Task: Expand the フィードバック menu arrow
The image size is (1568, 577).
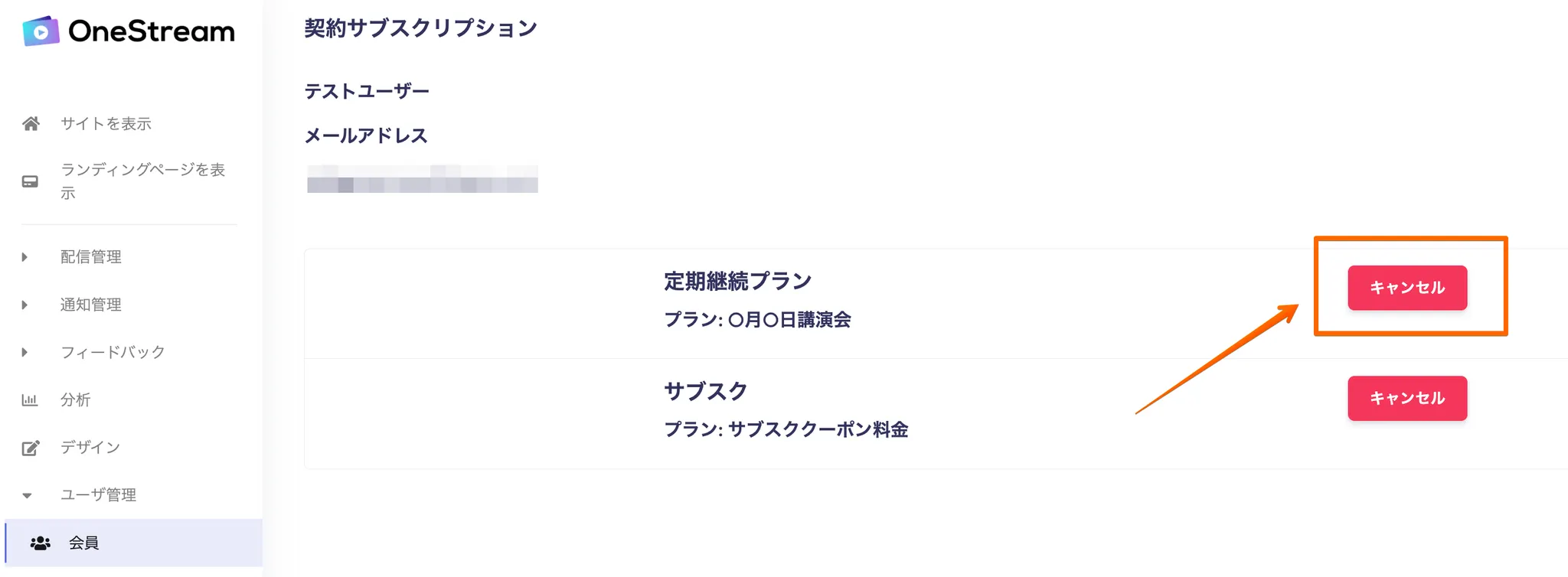Action: [x=24, y=352]
